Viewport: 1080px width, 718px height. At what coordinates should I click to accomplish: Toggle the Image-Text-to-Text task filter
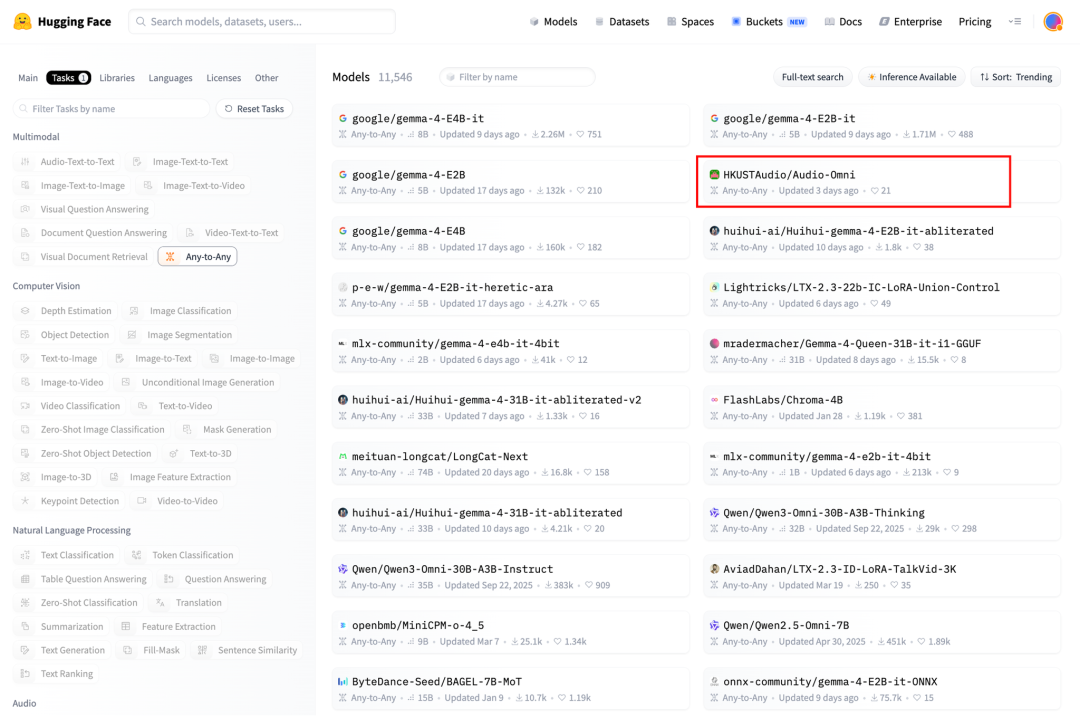(x=180, y=162)
